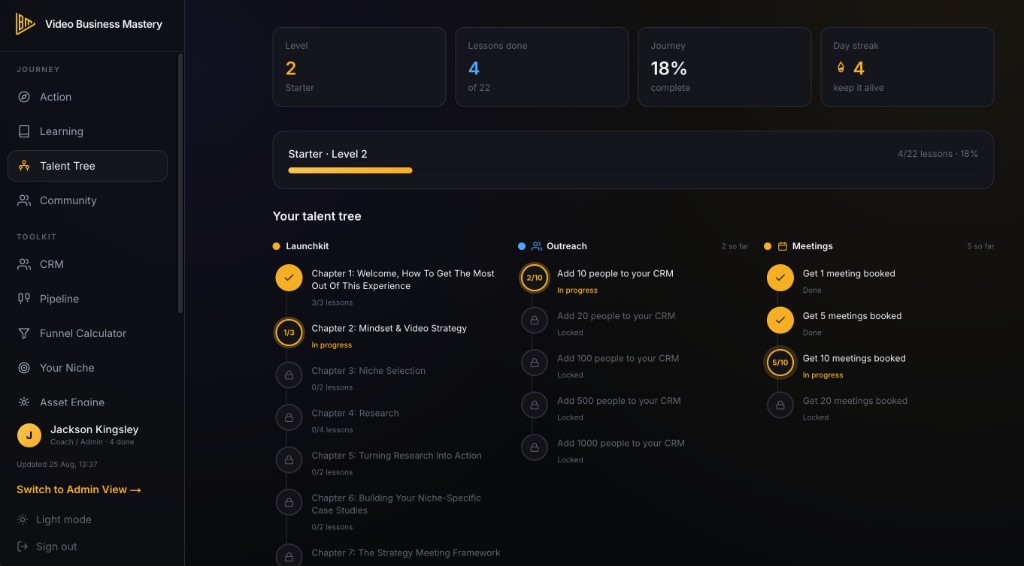The height and width of the screenshot is (566, 1024).
Task: Click the 'Updated 25 Aug, 13:37' text
Action: click(57, 464)
